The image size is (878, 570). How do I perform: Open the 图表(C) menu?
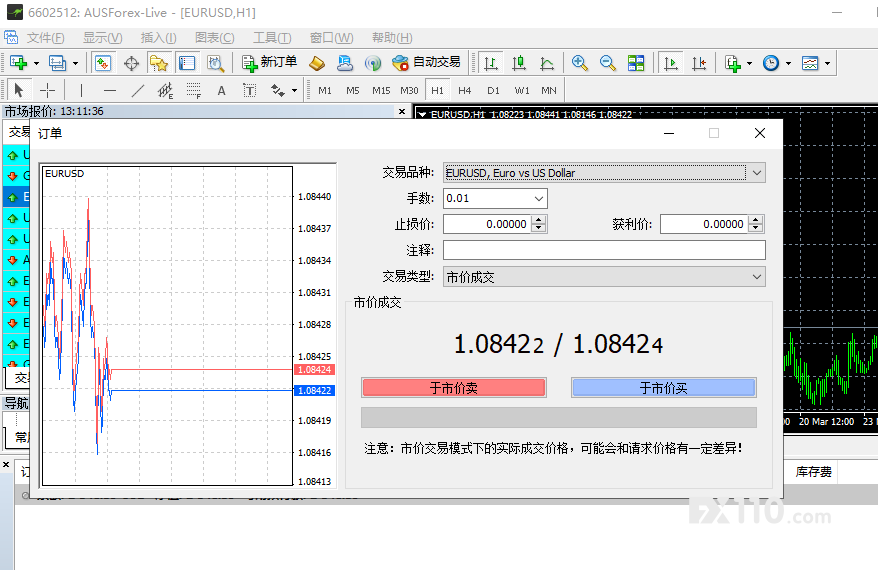point(214,38)
